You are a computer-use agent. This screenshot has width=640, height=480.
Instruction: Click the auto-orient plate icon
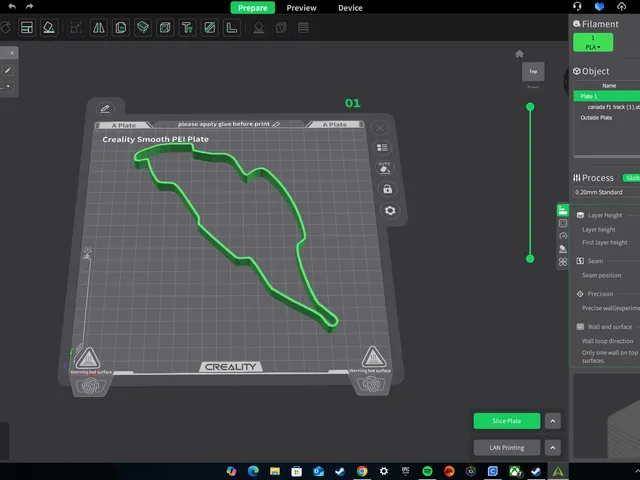pos(384,168)
